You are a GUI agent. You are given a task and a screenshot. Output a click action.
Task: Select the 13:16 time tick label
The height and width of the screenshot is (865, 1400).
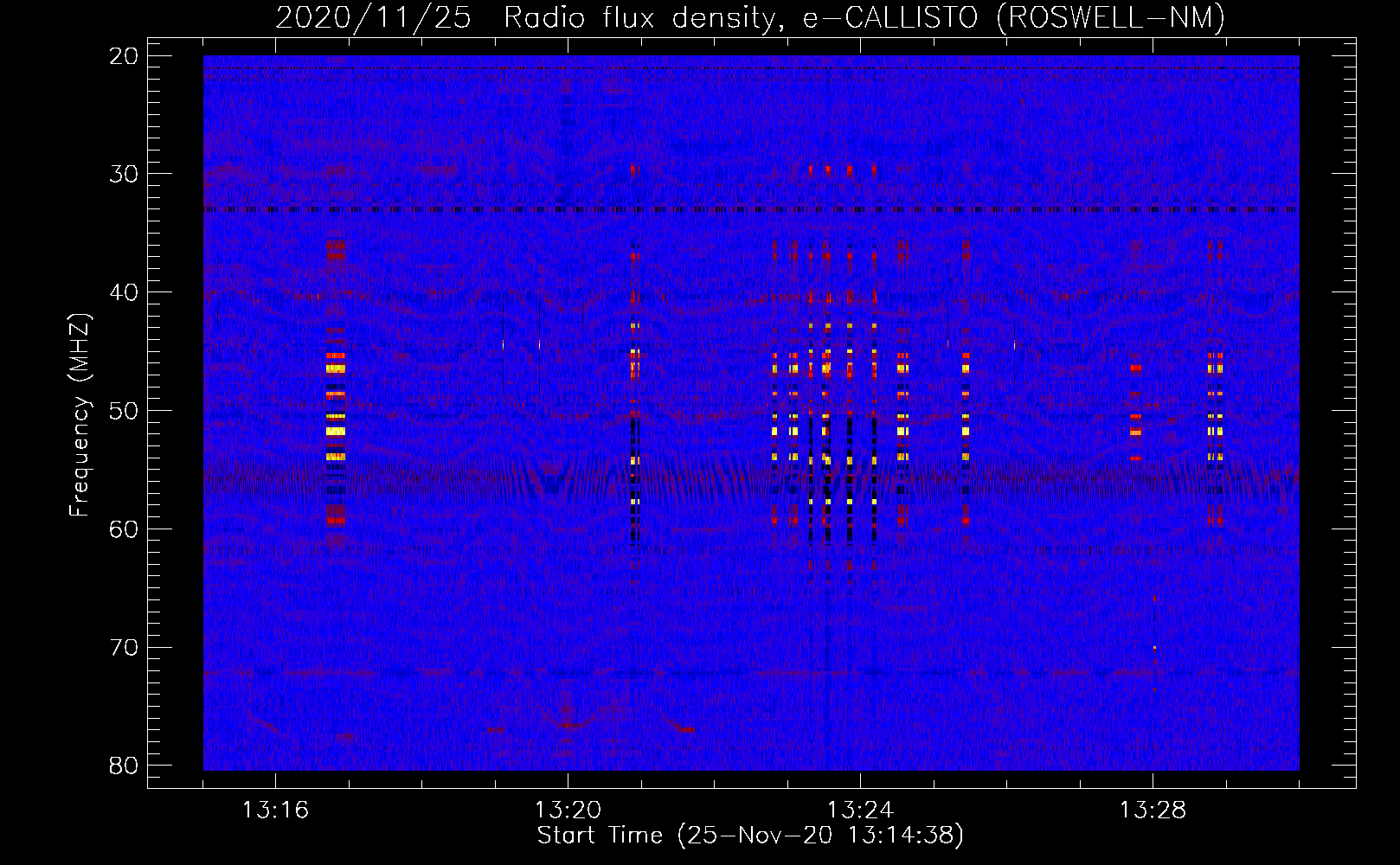tap(275, 811)
